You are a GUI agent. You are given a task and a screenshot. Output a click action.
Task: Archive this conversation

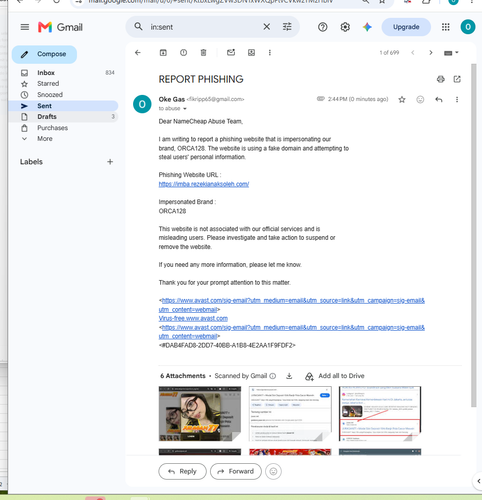point(163,53)
